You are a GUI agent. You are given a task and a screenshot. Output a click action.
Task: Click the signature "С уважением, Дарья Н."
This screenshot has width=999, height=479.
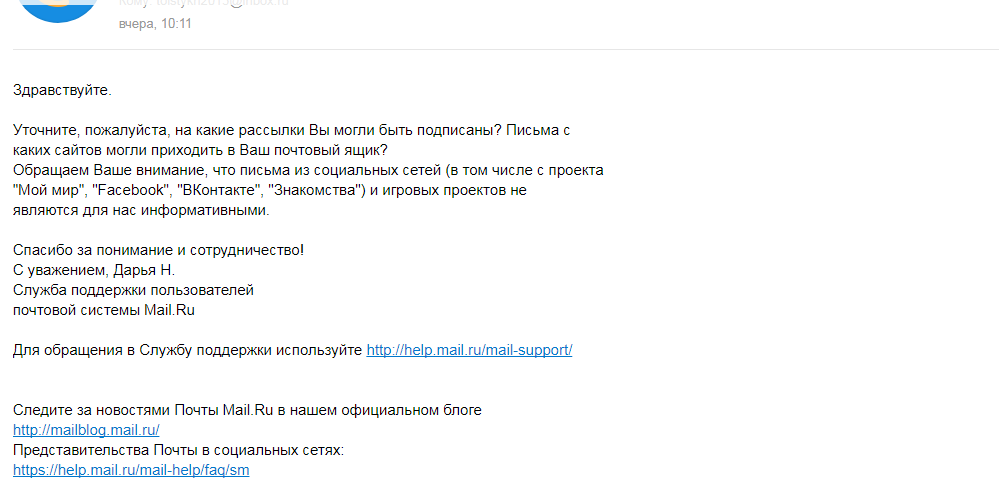click(94, 270)
